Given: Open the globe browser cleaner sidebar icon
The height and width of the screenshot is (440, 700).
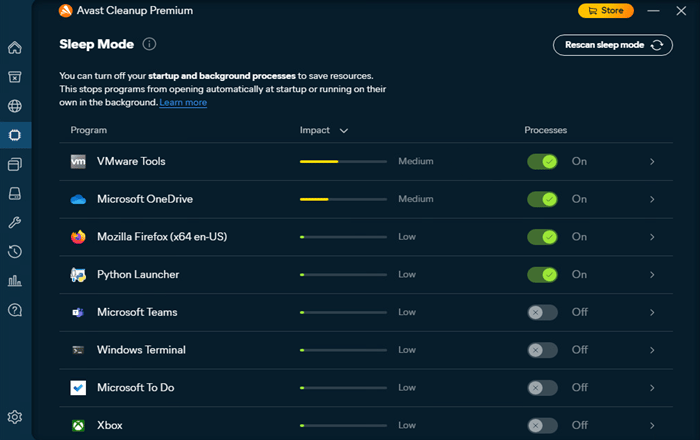Looking at the screenshot, I should point(15,106).
